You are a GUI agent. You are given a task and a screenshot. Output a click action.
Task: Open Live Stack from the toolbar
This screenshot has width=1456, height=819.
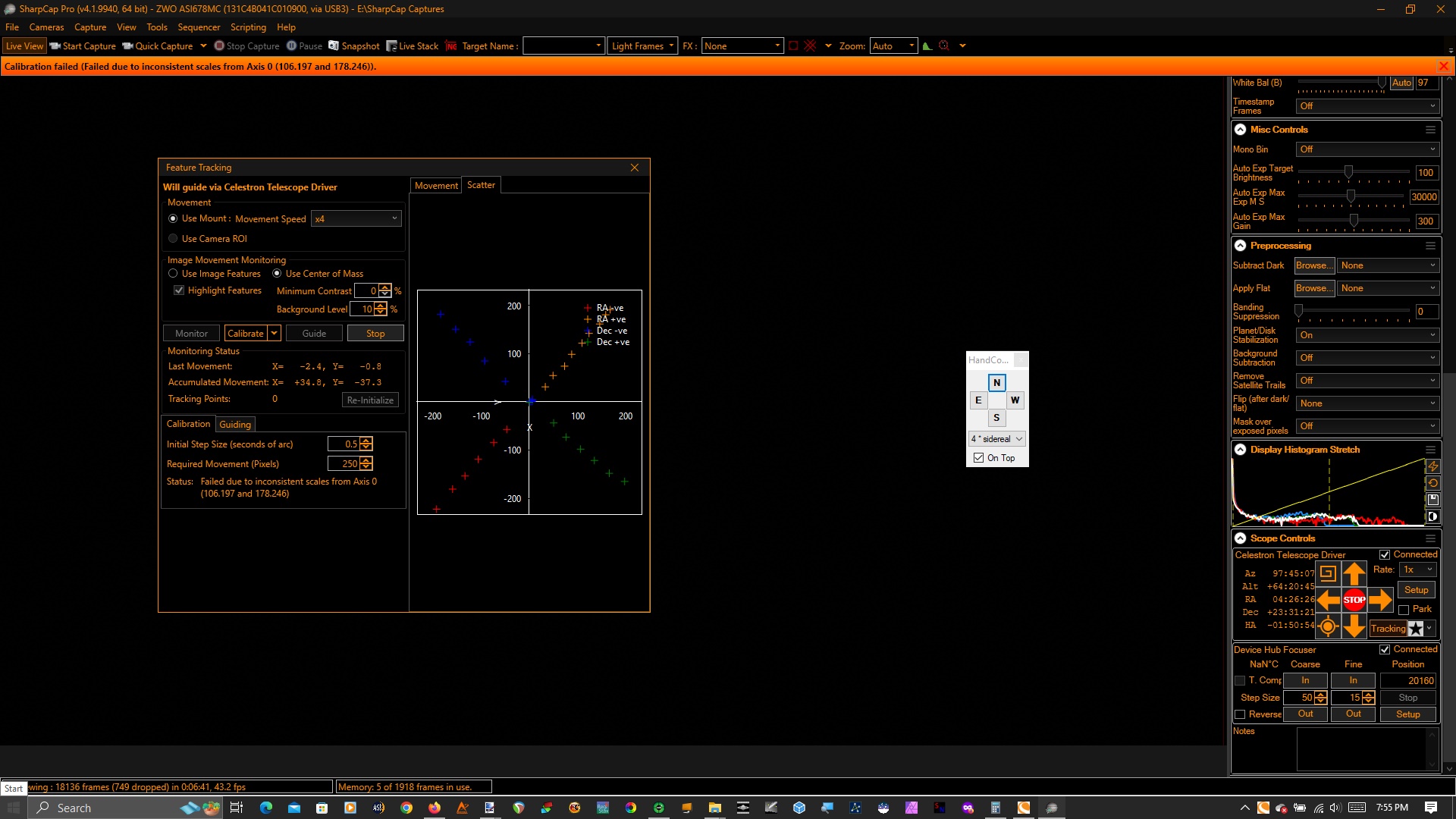412,45
